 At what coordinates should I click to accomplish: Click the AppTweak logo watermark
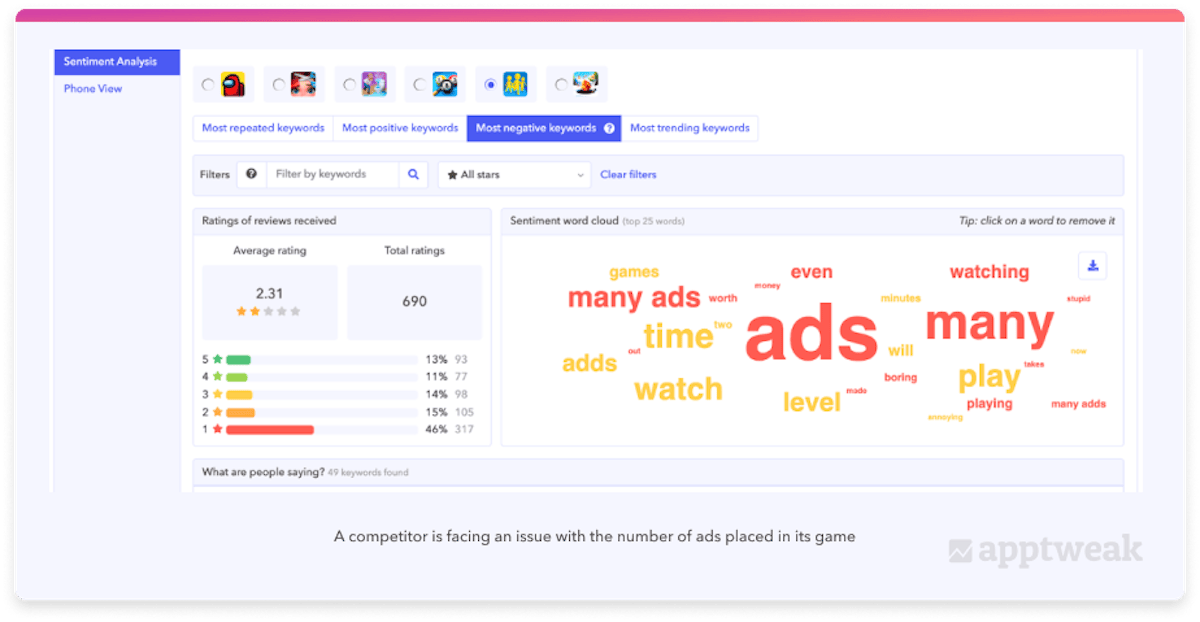[1045, 550]
